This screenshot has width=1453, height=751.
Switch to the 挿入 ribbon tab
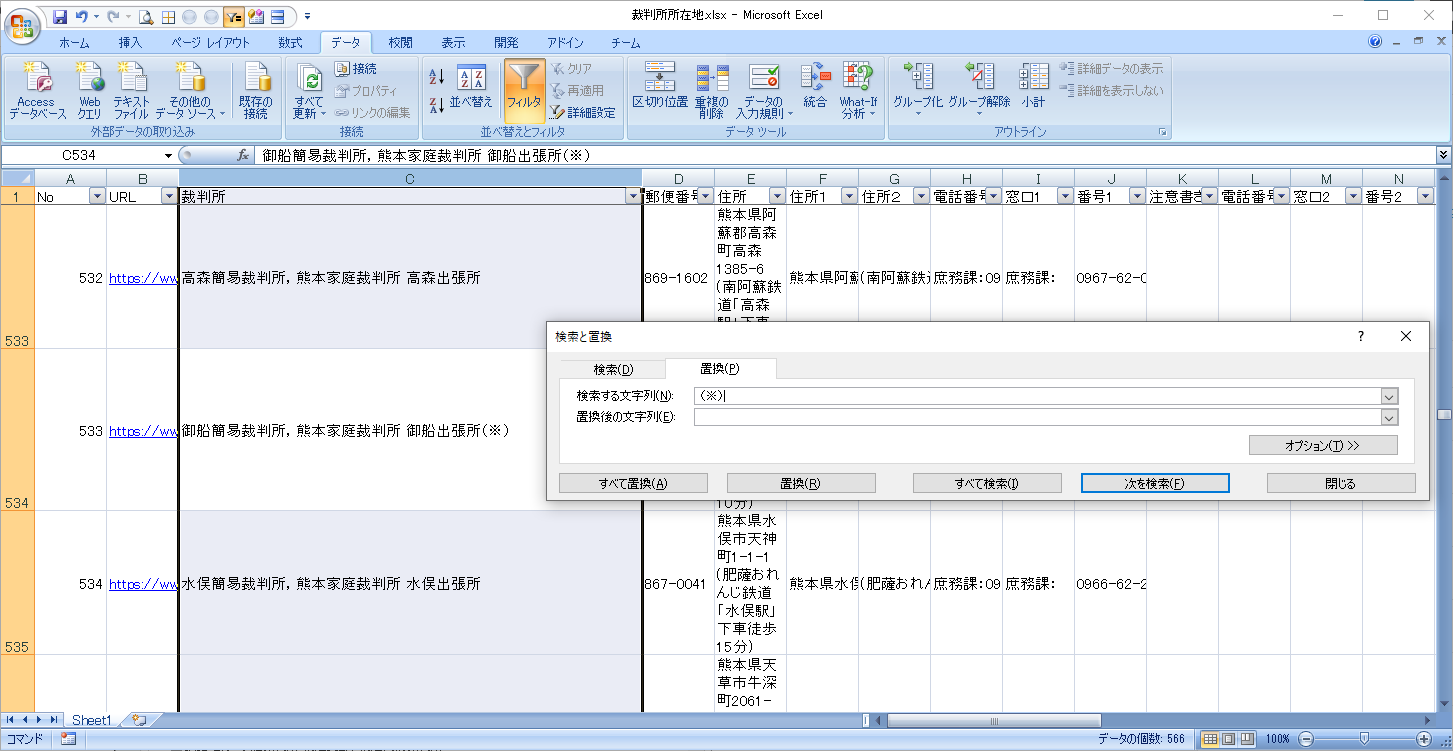click(130, 43)
